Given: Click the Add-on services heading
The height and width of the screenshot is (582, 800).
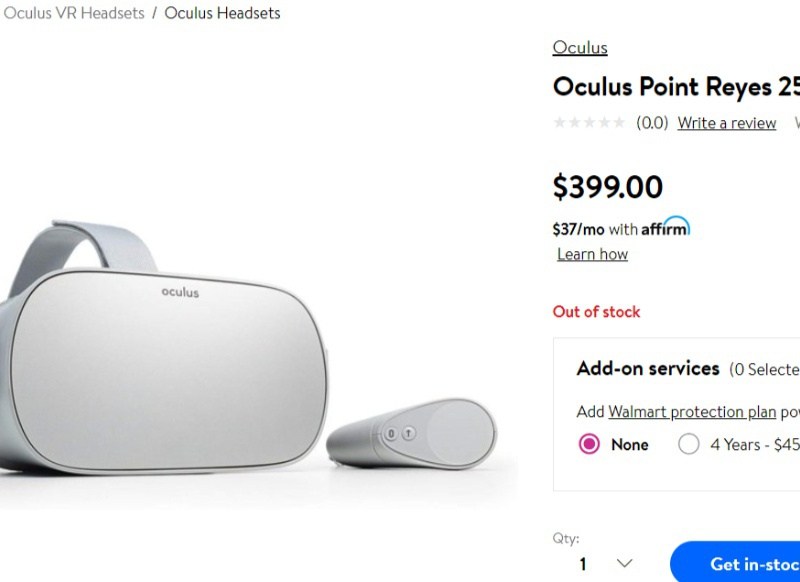Looking at the screenshot, I should [648, 368].
